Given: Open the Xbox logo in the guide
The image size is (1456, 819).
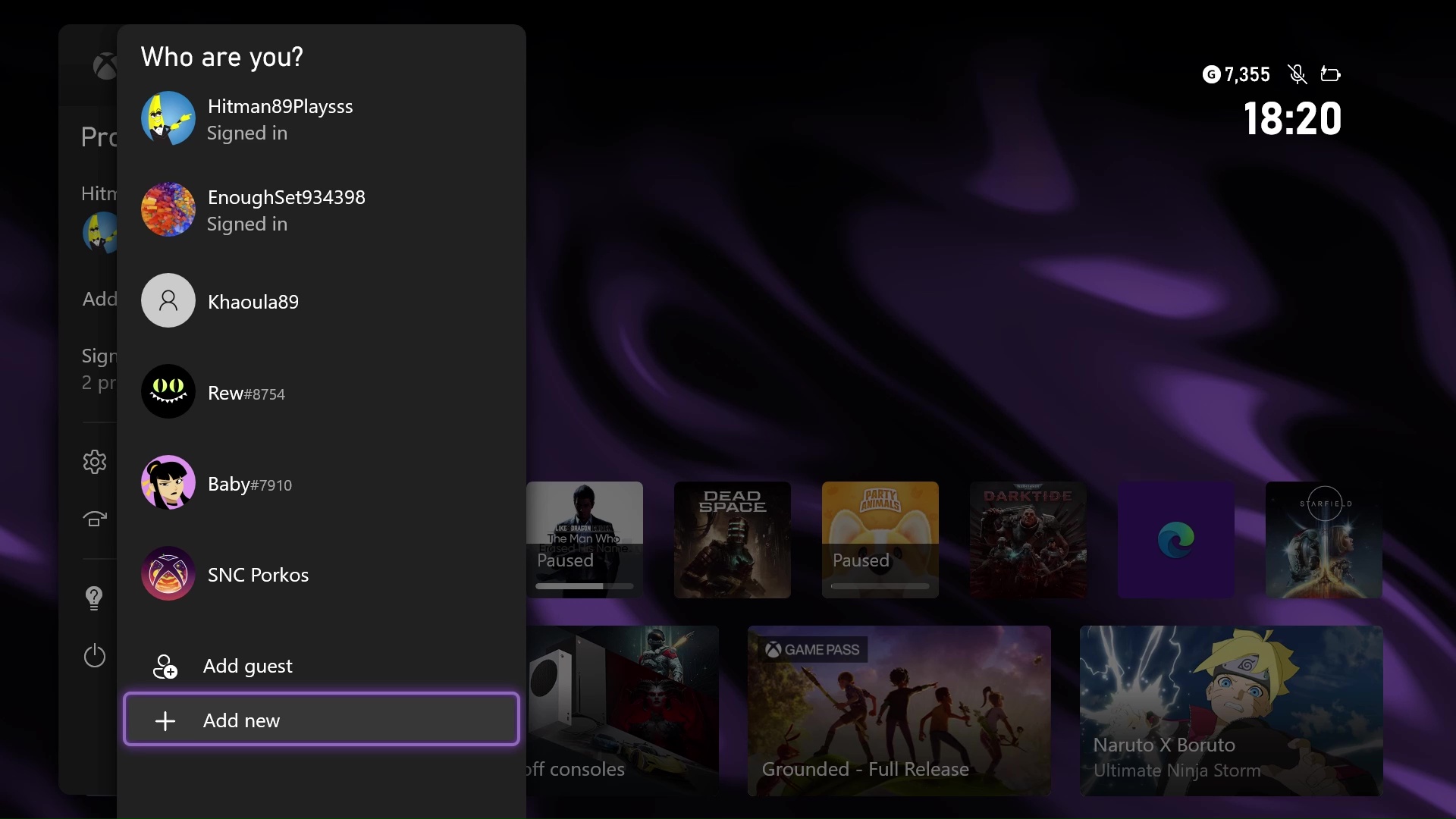Looking at the screenshot, I should (105, 66).
